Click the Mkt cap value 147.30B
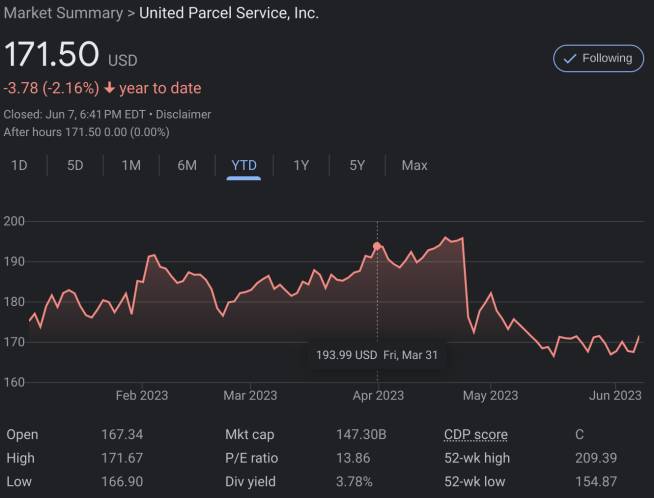This screenshot has height=498, width=654. click(x=361, y=435)
